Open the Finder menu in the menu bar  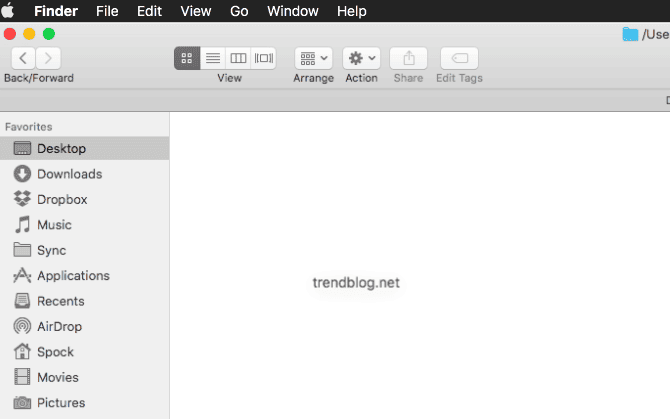click(56, 11)
